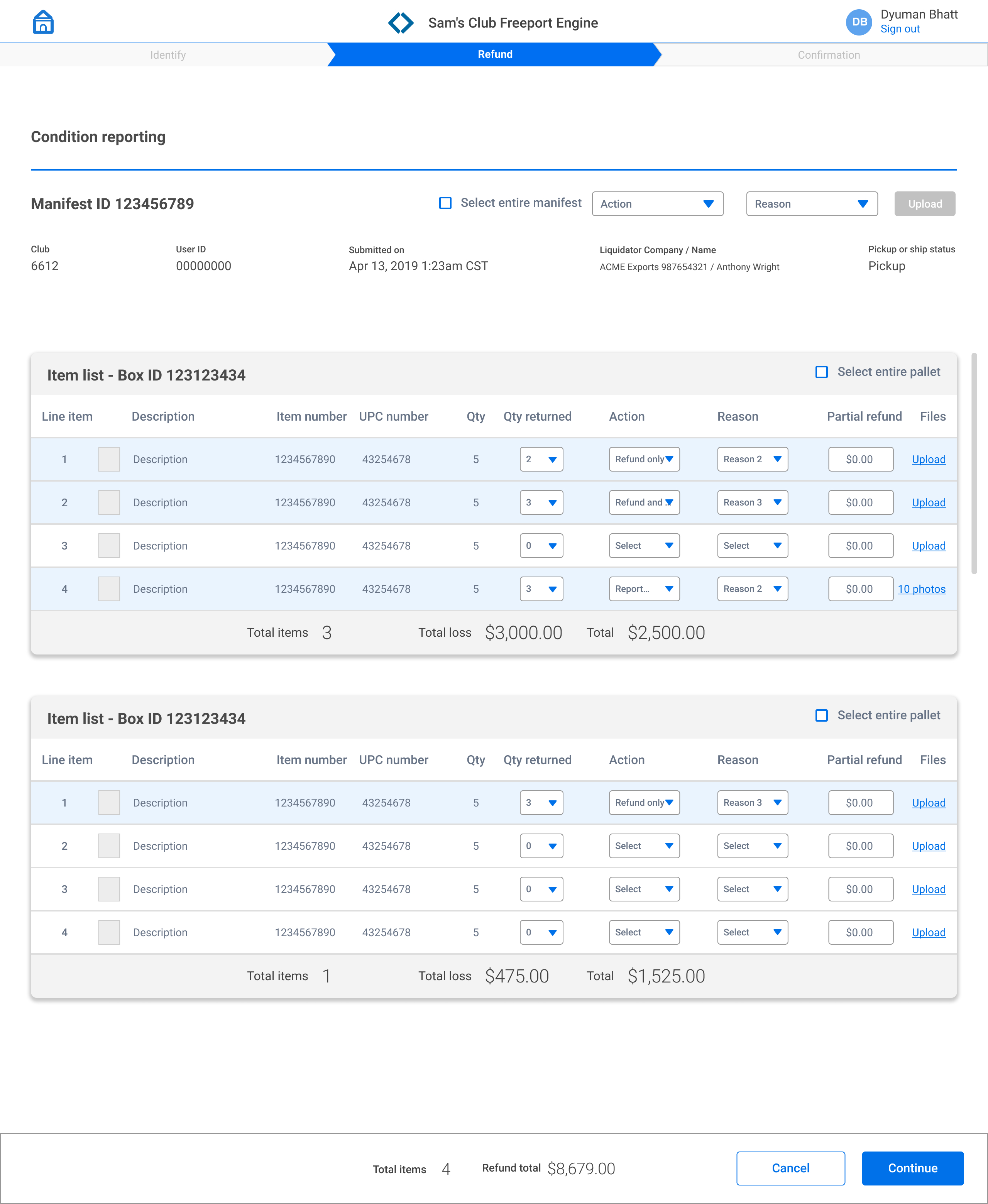The width and height of the screenshot is (988, 1204).
Task: Click thumbnail of second box line item 2
Action: tap(109, 846)
